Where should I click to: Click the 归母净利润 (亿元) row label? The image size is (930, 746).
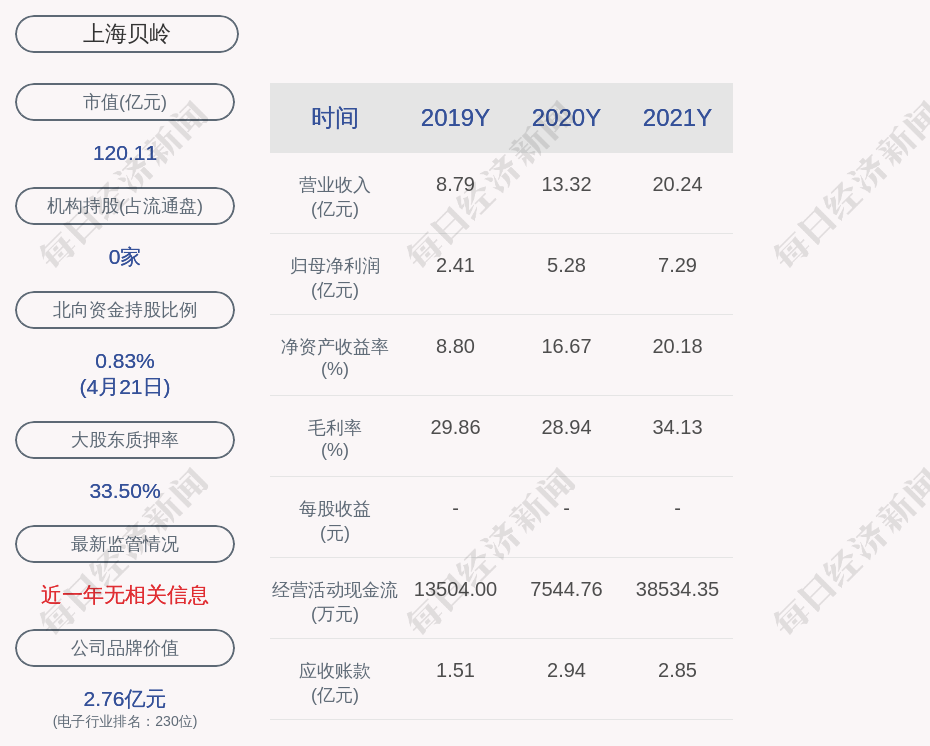335,278
